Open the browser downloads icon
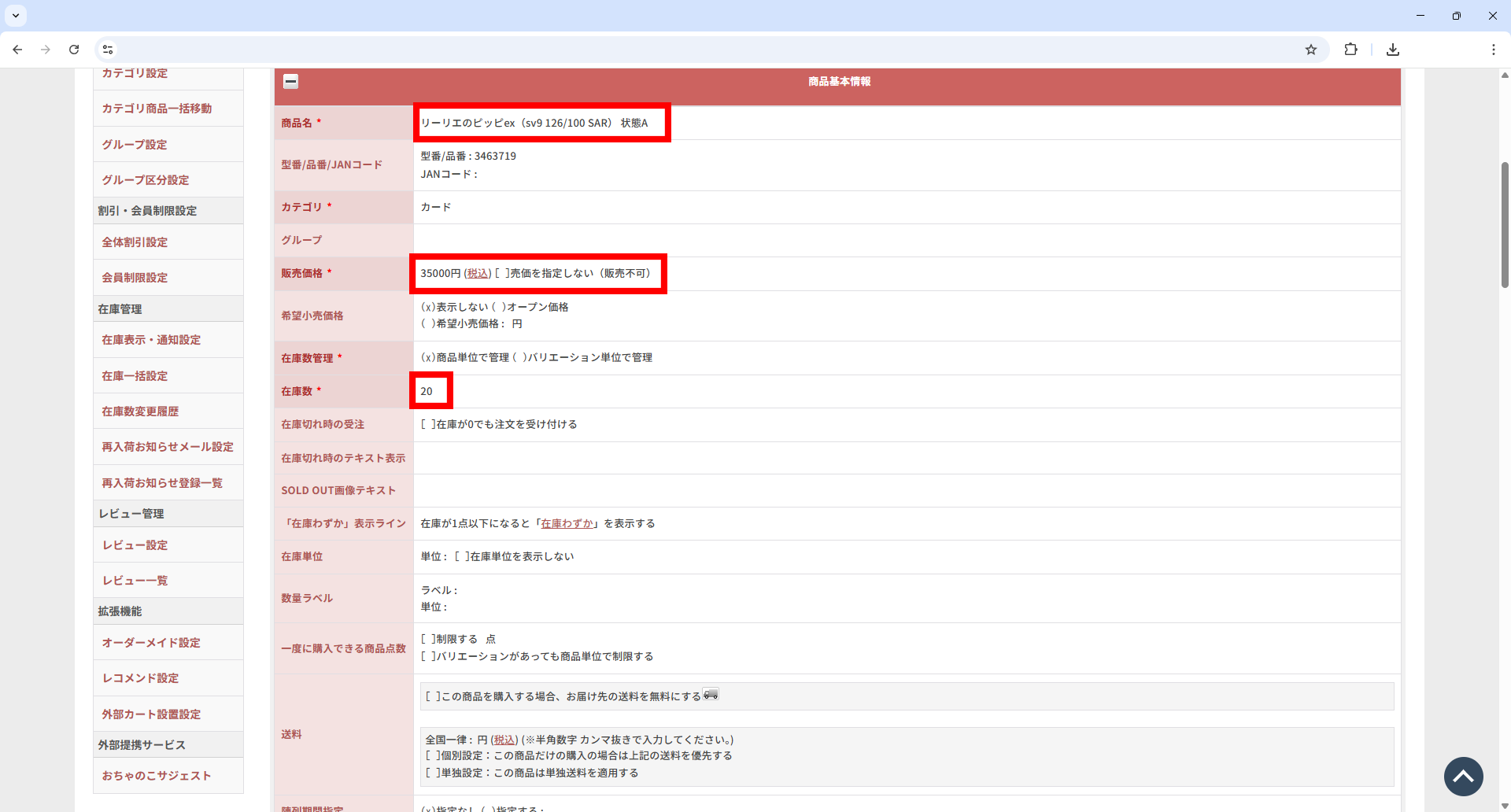 [x=1392, y=50]
